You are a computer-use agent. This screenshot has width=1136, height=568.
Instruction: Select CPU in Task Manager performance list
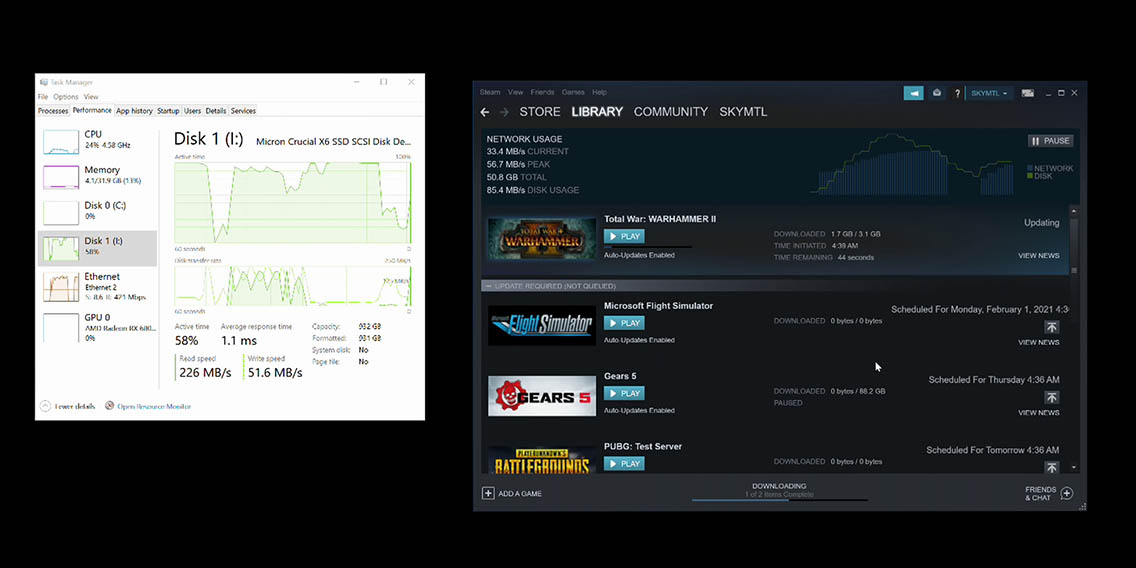(x=97, y=142)
